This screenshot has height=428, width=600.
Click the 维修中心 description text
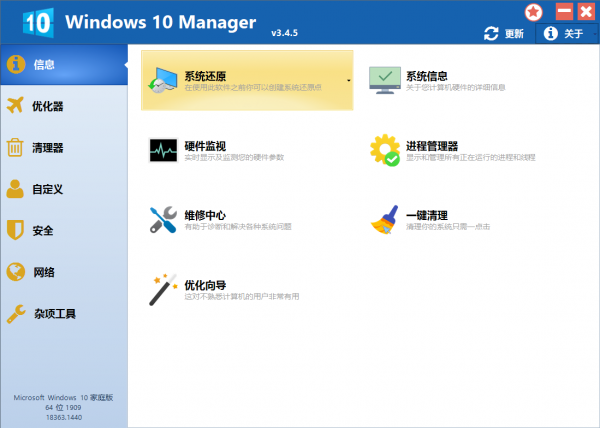coord(238,227)
